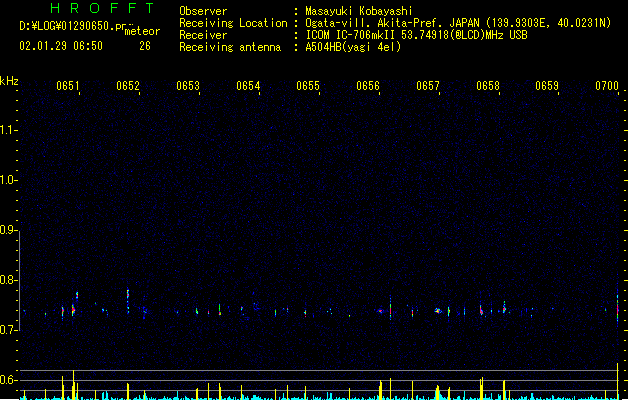Screen dimensions: 629x400
Task: Click the Observer name Masayuki Kobayashi
Action: point(359,11)
